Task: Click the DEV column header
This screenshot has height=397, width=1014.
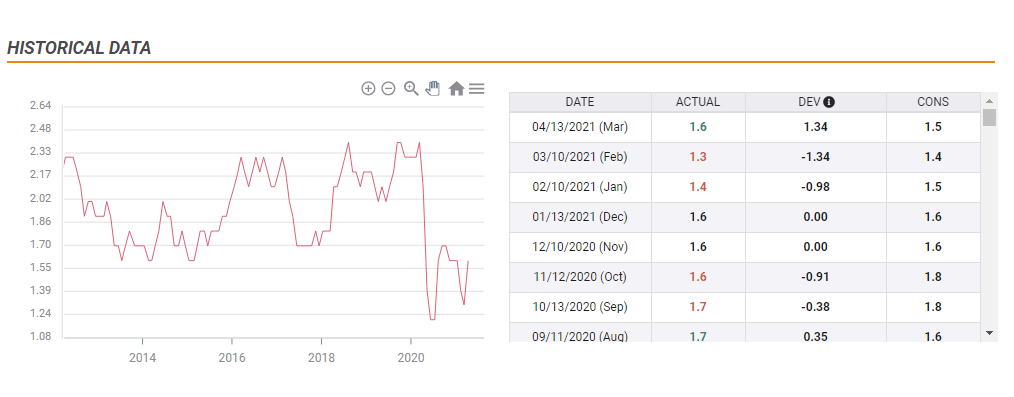Action: (x=815, y=102)
